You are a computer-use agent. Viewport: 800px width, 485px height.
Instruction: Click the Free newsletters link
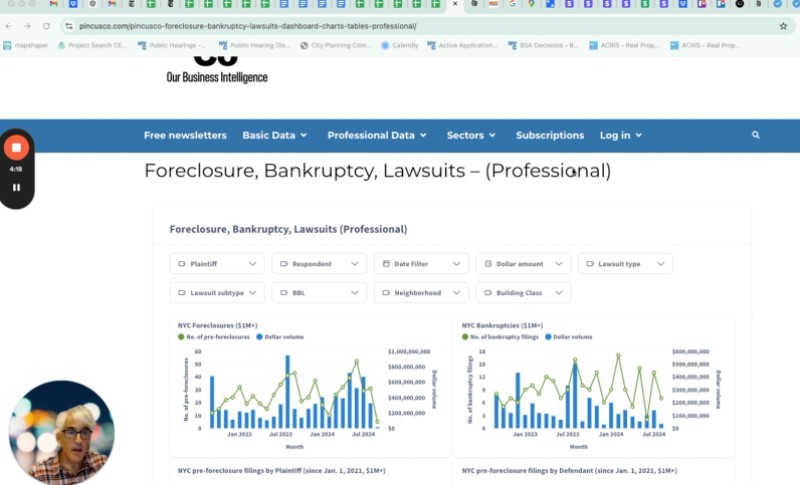point(185,135)
